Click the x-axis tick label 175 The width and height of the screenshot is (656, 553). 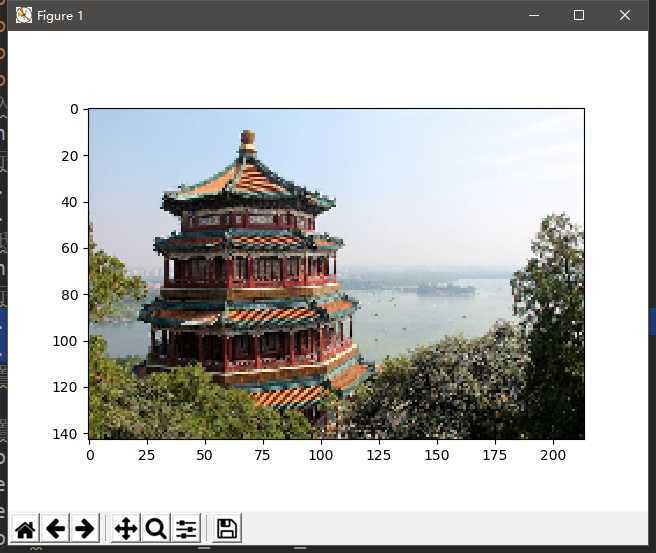(495, 455)
